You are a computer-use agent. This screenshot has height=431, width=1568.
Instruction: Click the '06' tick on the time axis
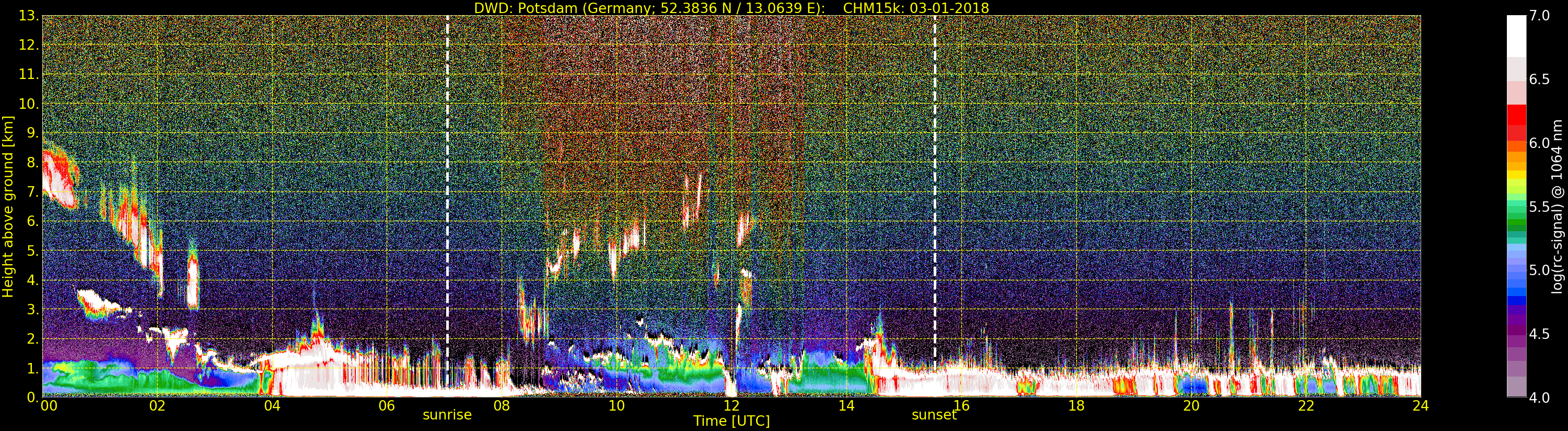[x=387, y=405]
